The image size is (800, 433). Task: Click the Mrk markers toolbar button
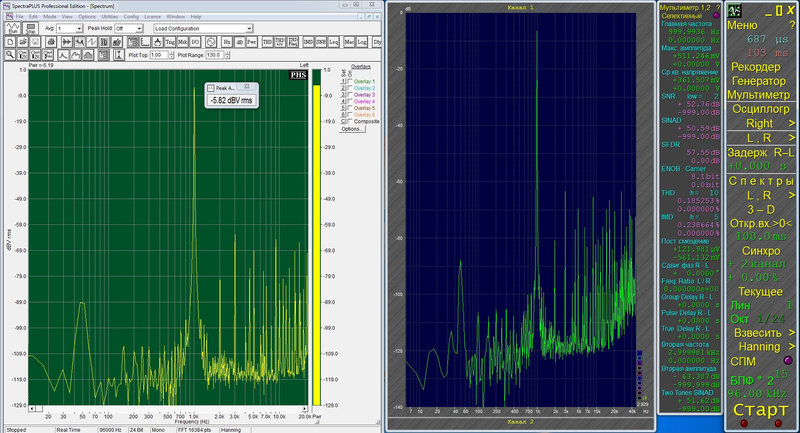(183, 42)
